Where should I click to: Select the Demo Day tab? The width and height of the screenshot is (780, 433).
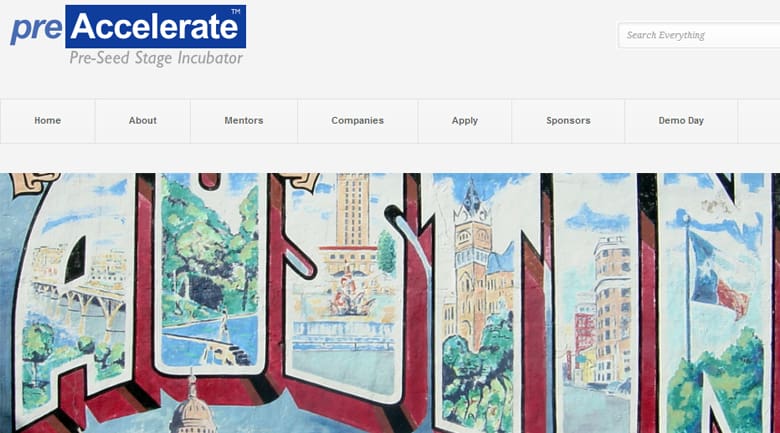click(681, 121)
